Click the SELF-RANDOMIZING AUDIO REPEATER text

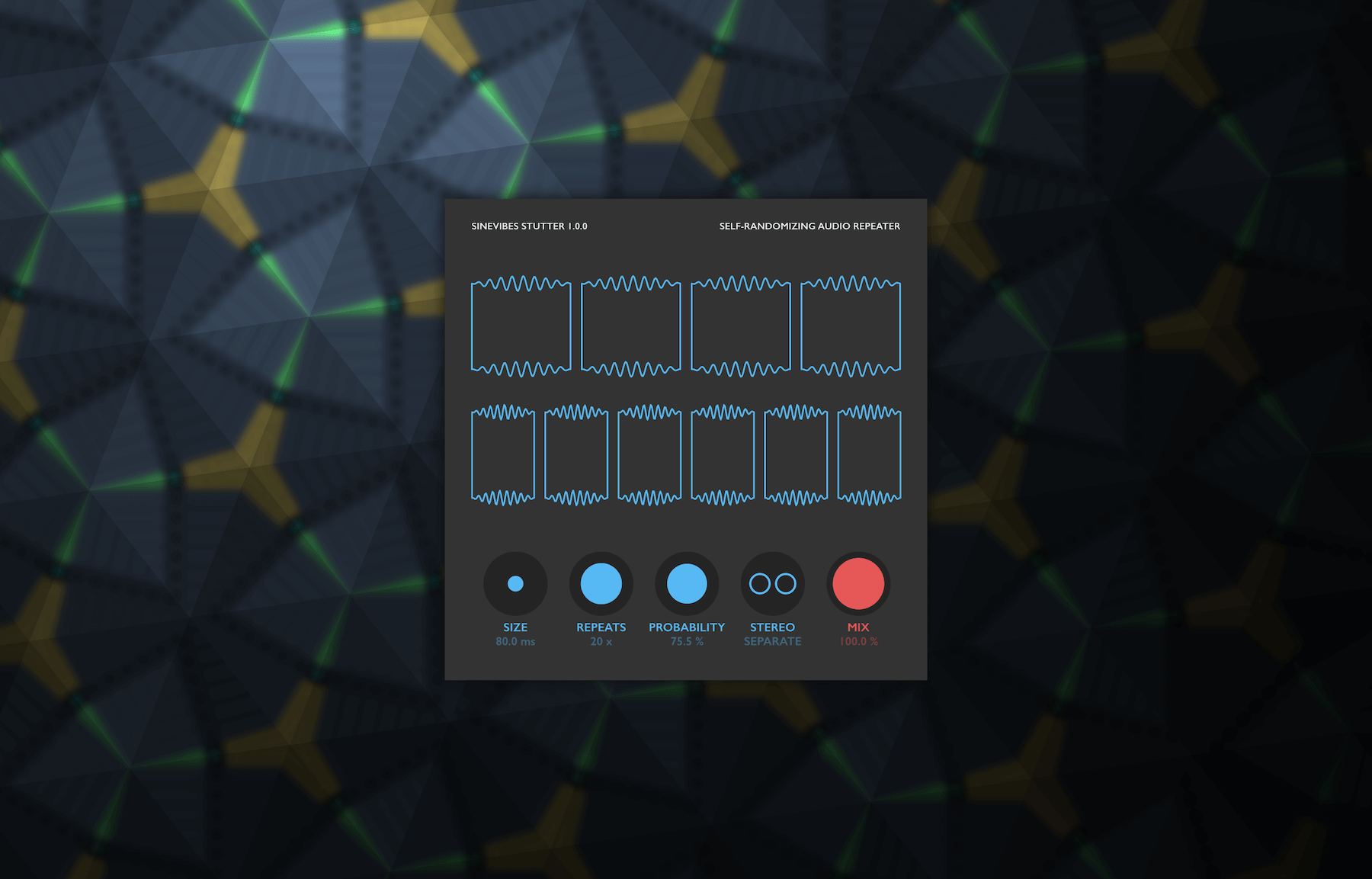[809, 226]
